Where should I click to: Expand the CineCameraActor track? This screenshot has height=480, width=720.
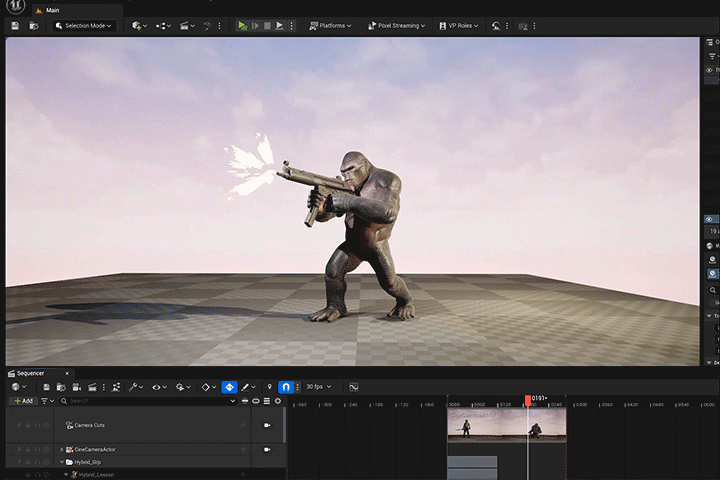click(x=62, y=450)
